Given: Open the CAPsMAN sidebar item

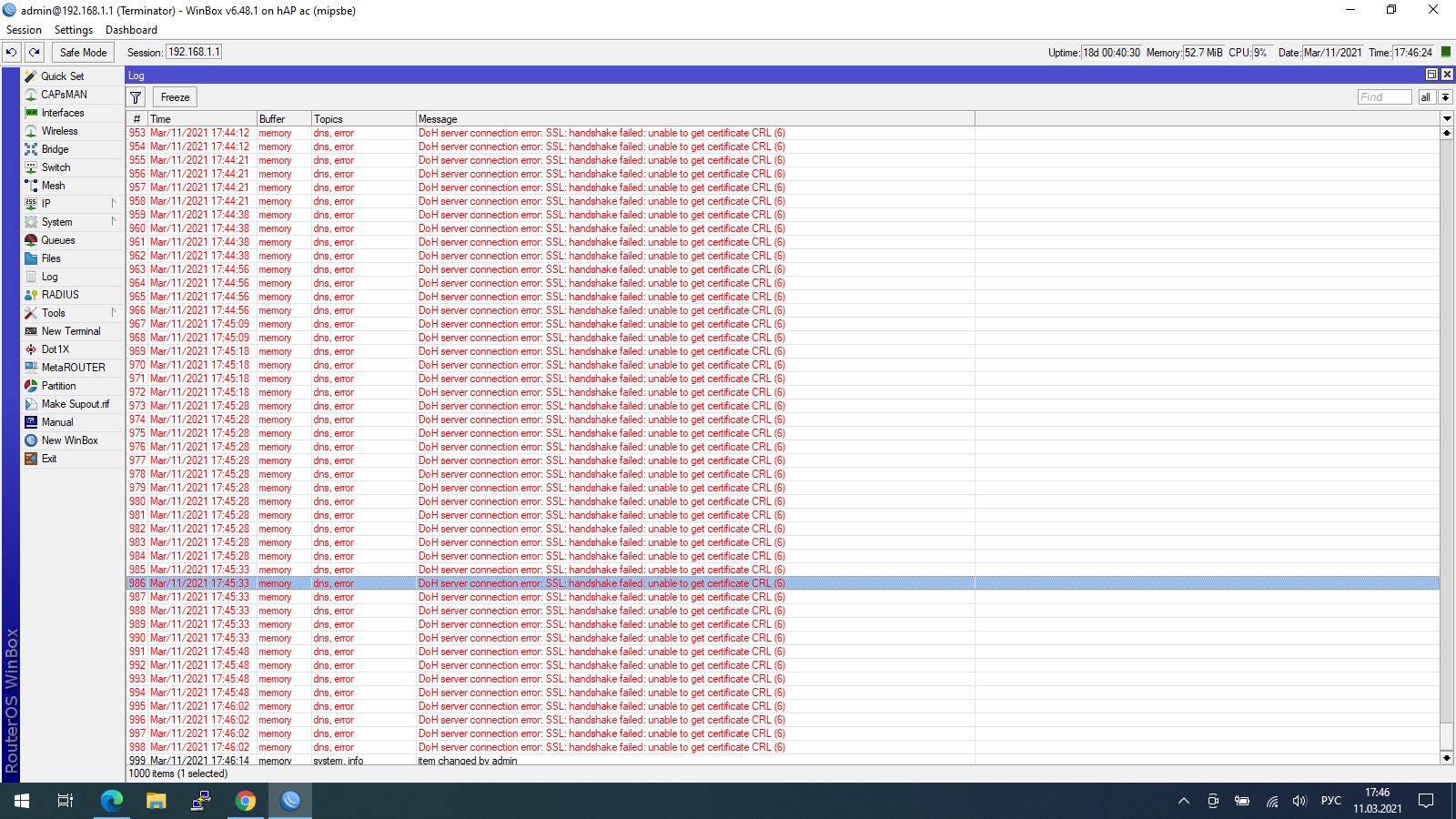Looking at the screenshot, I should pyautogui.click(x=64, y=95).
